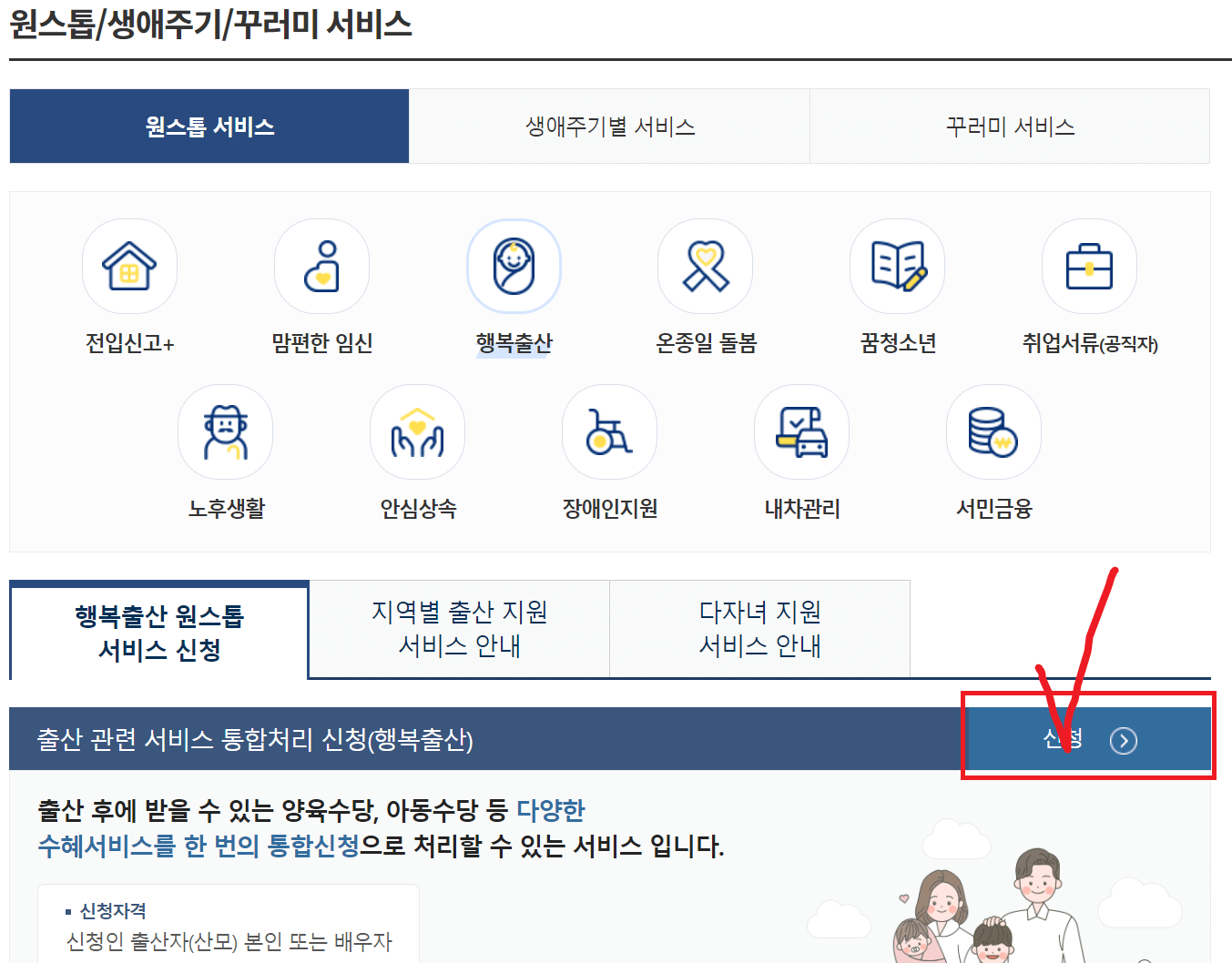Open the 맘편한 임신 service icon

coord(321,266)
